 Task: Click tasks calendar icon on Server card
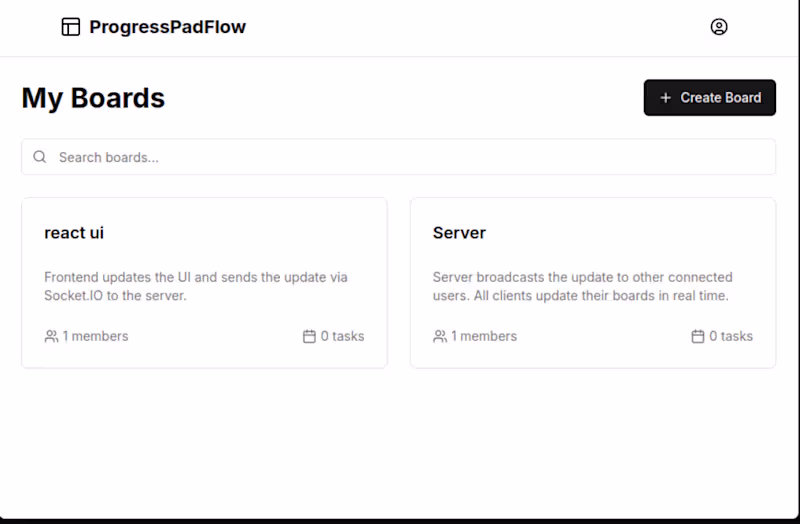(698, 336)
